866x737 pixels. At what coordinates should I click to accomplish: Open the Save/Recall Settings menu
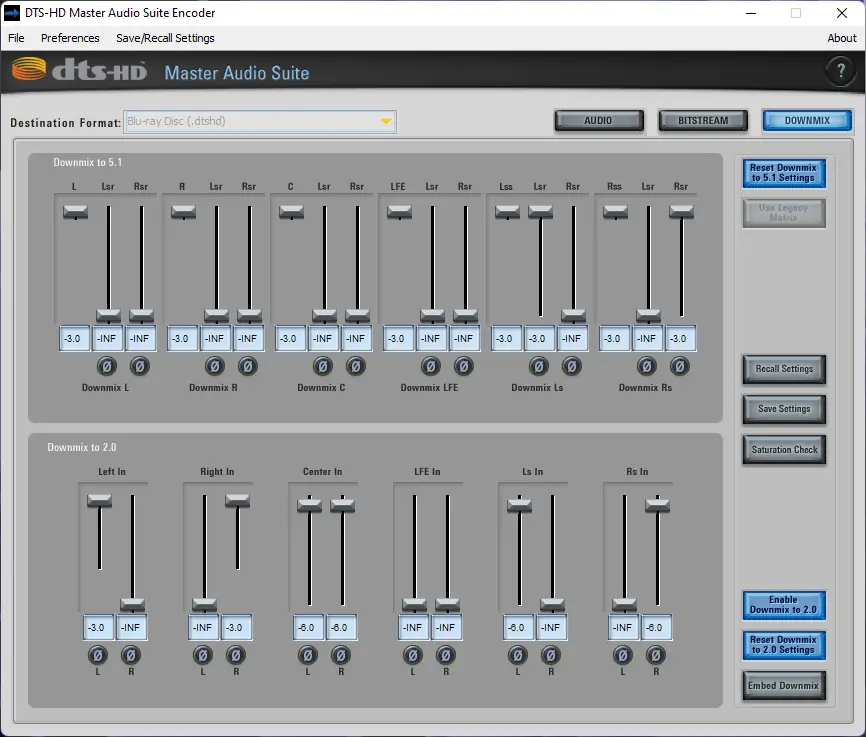165,38
